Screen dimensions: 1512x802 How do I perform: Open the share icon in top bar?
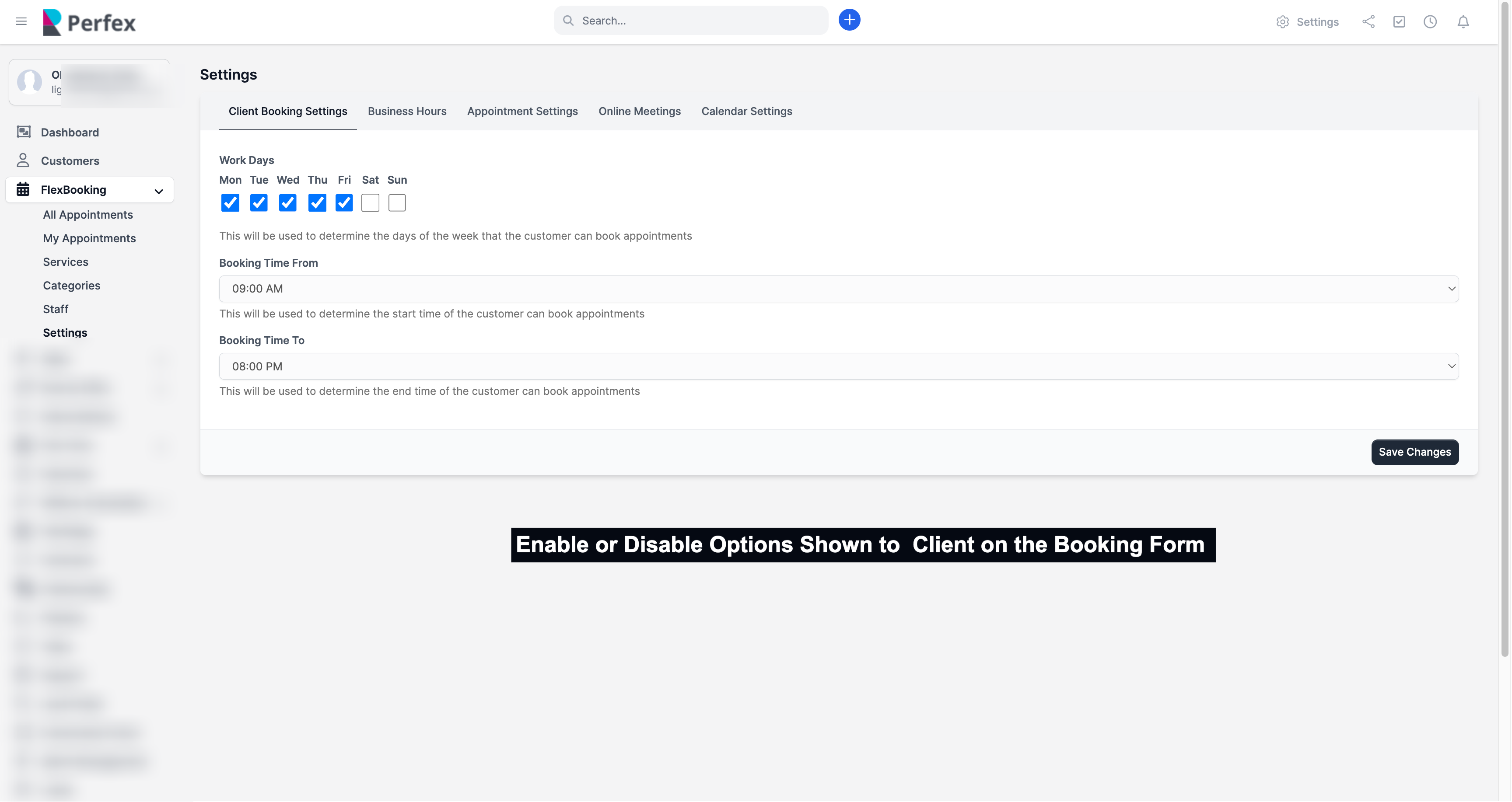point(1368,22)
